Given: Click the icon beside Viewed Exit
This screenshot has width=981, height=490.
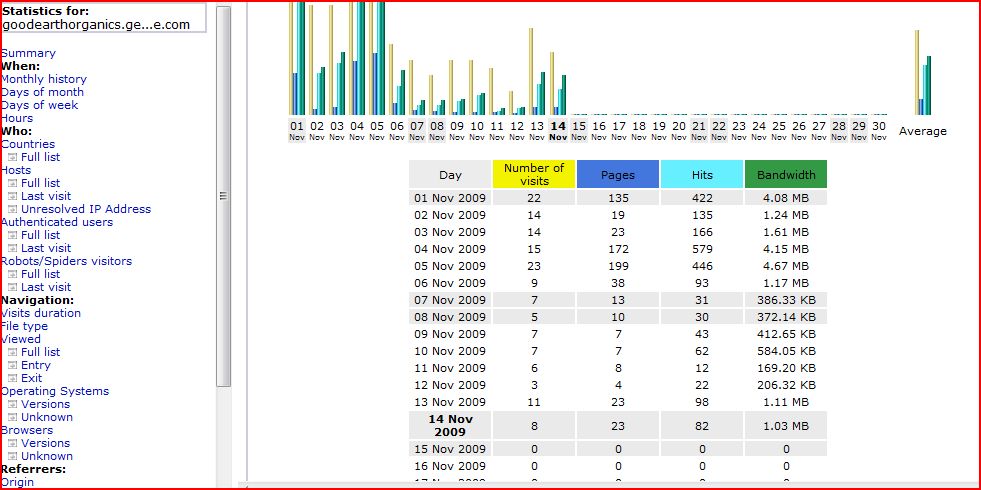Looking at the screenshot, I should [13, 379].
